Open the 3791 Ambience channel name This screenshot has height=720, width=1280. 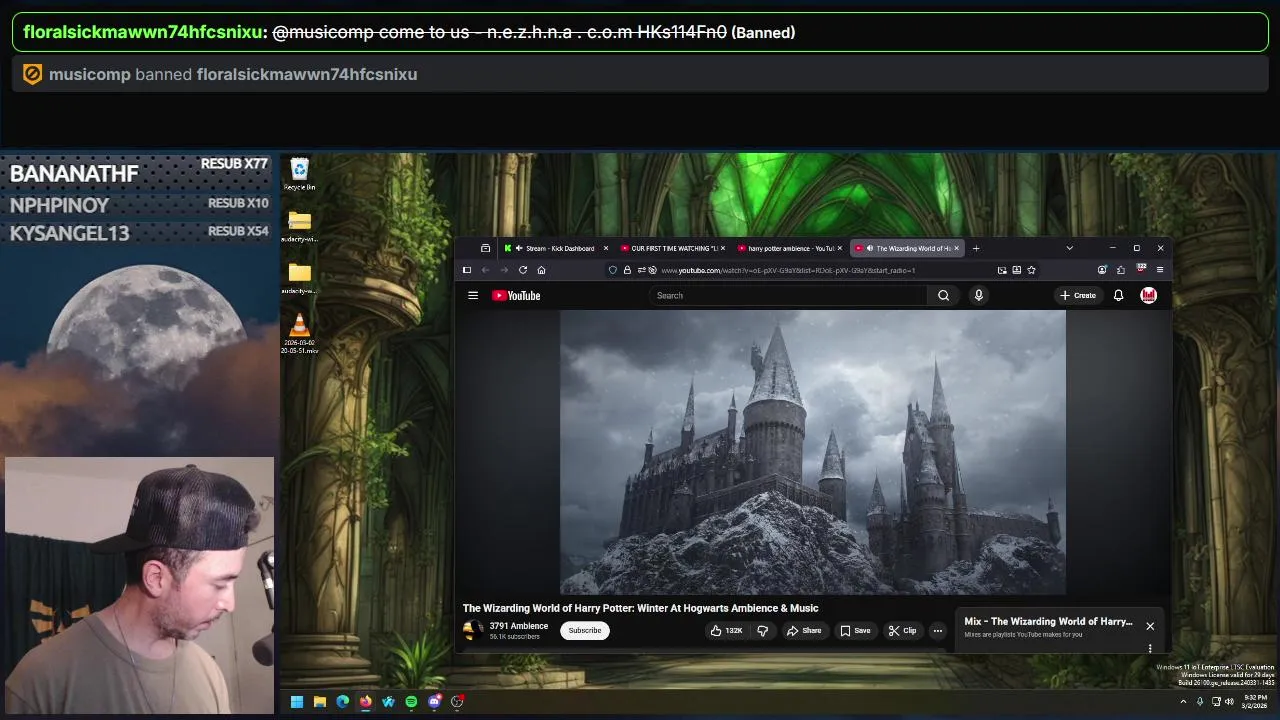point(518,626)
